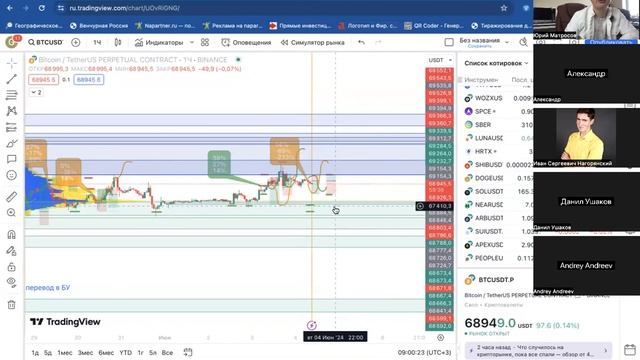Click the undo arrow
The image size is (640, 360).
[361, 42]
